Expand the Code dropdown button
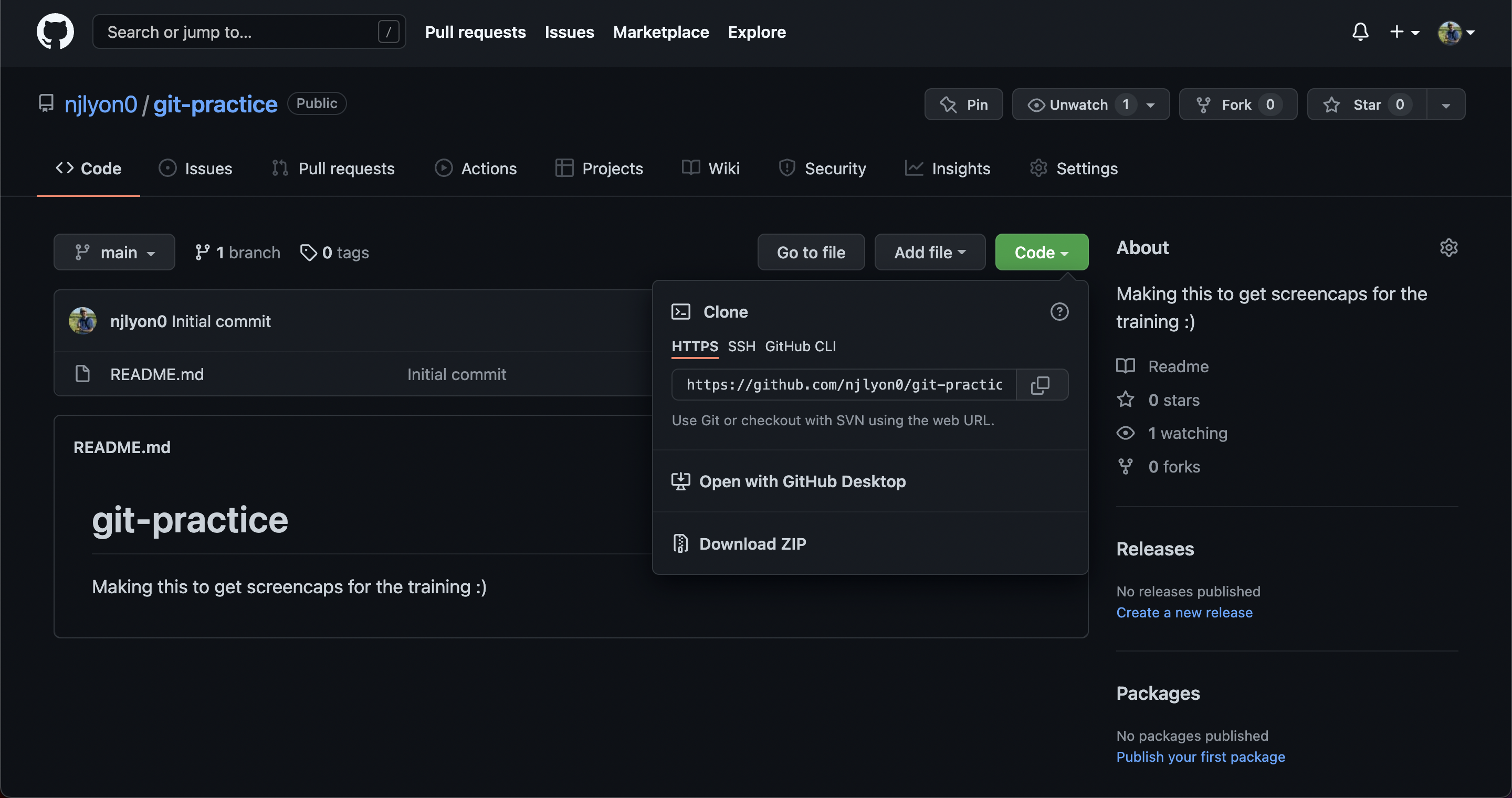This screenshot has width=1512, height=798. pyautogui.click(x=1041, y=252)
